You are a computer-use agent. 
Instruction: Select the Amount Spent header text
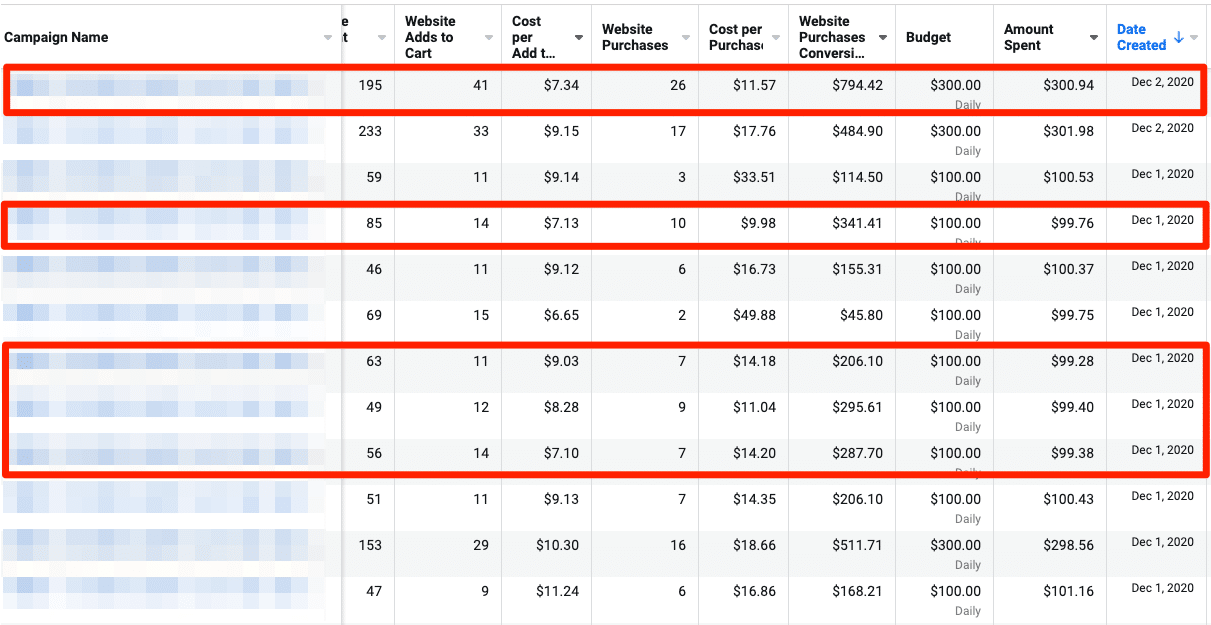(x=1028, y=37)
